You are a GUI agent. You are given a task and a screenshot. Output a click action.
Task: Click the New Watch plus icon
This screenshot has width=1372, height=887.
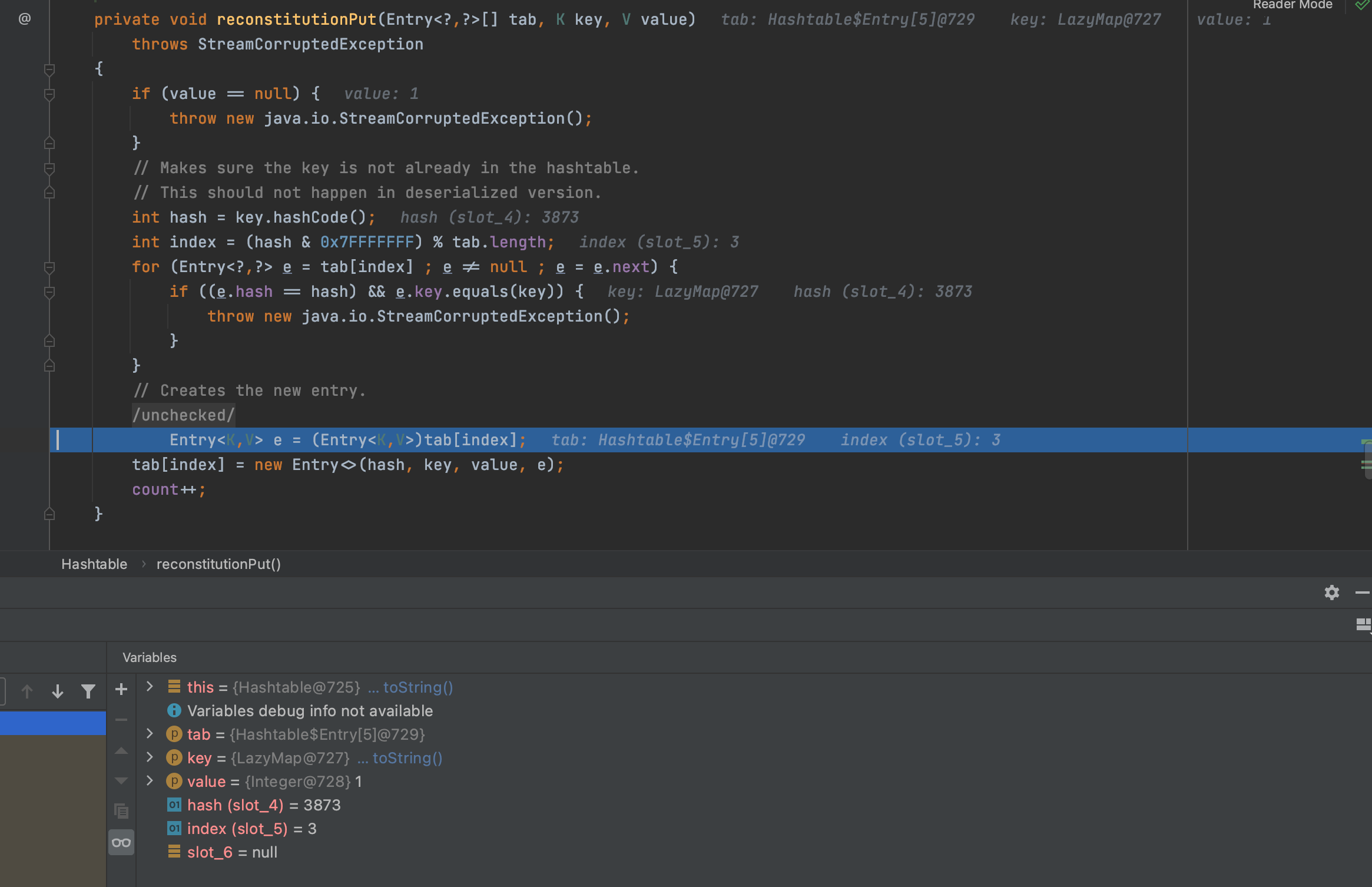point(121,689)
